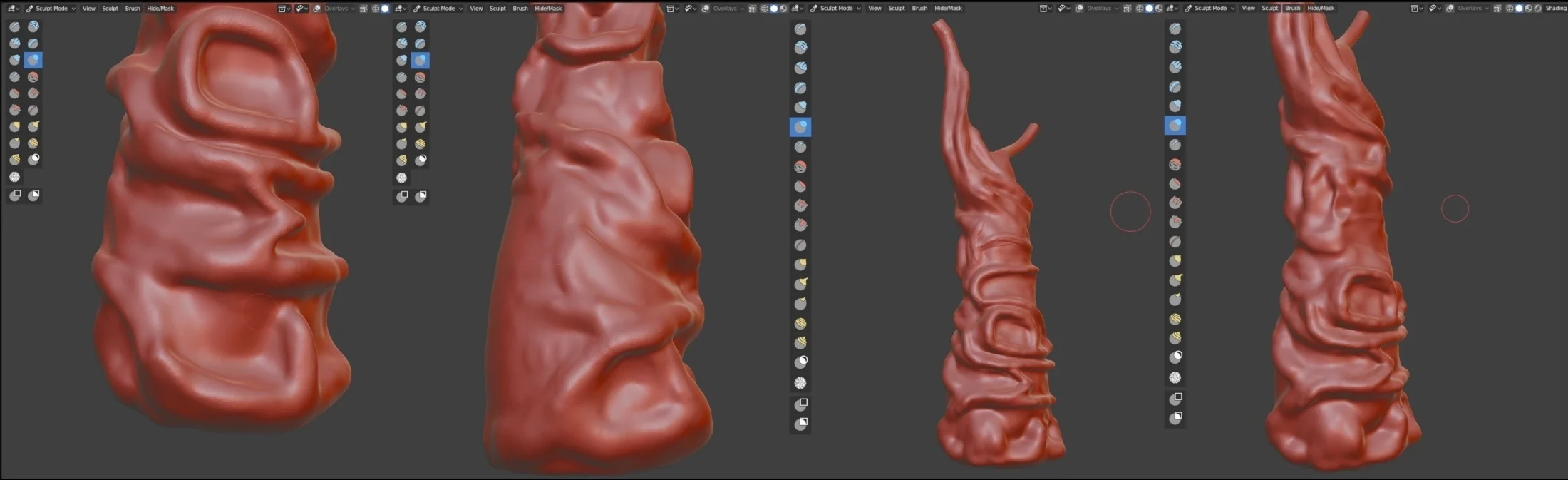Image resolution: width=1568 pixels, height=480 pixels.
Task: Expand Overlays dropdown in the leftmost viewport
Action: (x=339, y=9)
